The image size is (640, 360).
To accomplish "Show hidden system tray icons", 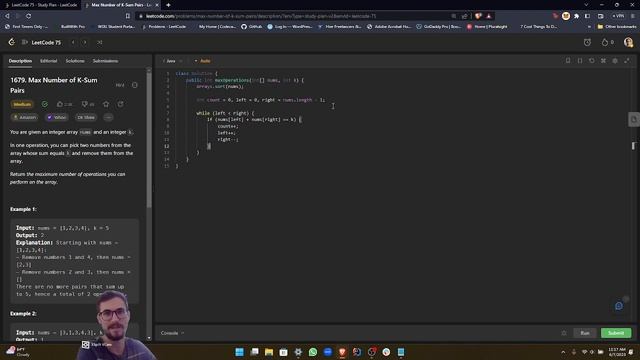I will 563,352.
